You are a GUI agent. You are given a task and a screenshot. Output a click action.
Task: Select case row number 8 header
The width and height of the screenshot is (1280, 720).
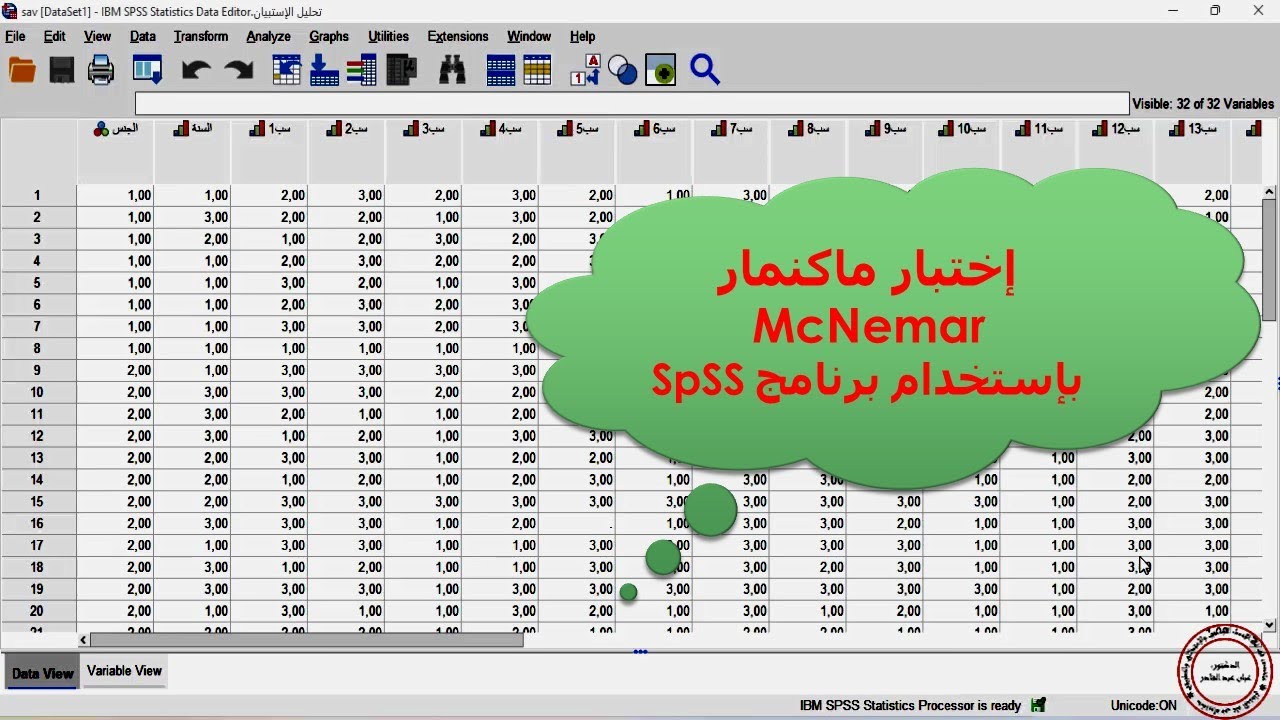tap(38, 348)
